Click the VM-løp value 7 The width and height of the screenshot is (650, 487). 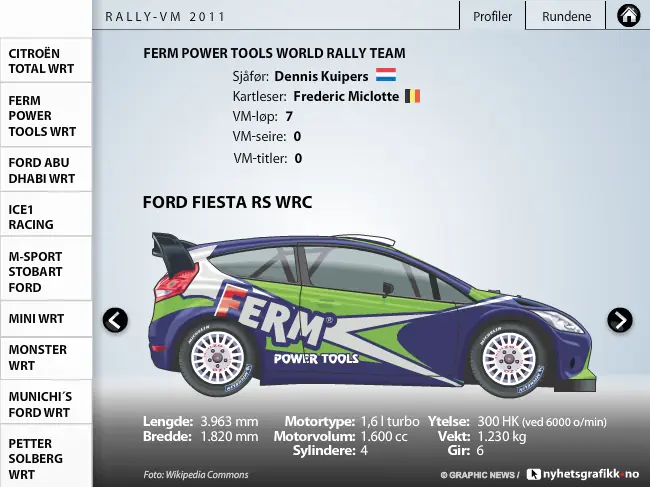click(x=289, y=116)
